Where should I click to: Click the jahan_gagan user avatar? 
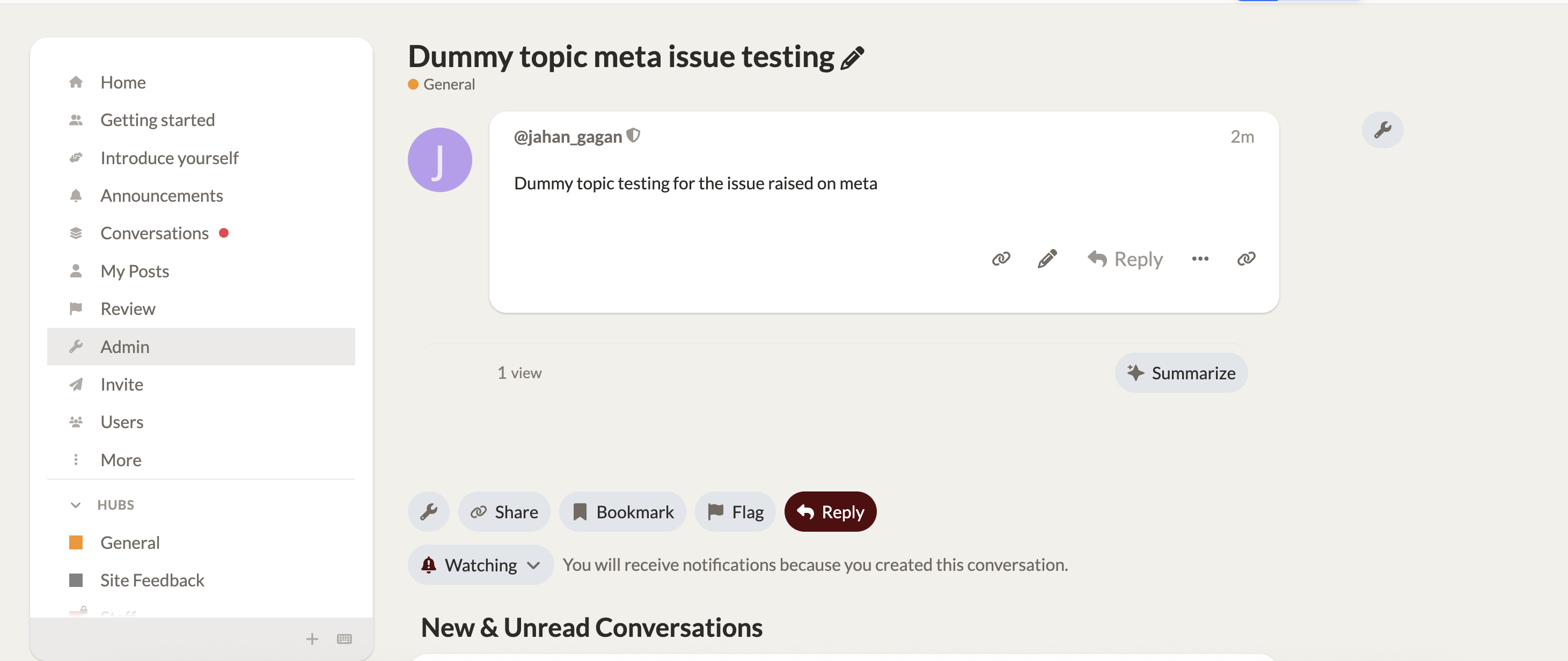coord(439,160)
